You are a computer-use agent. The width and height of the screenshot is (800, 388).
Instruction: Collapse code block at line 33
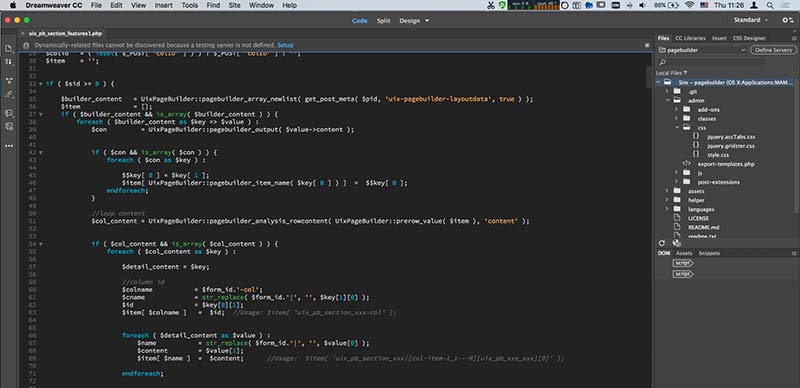[x=41, y=84]
